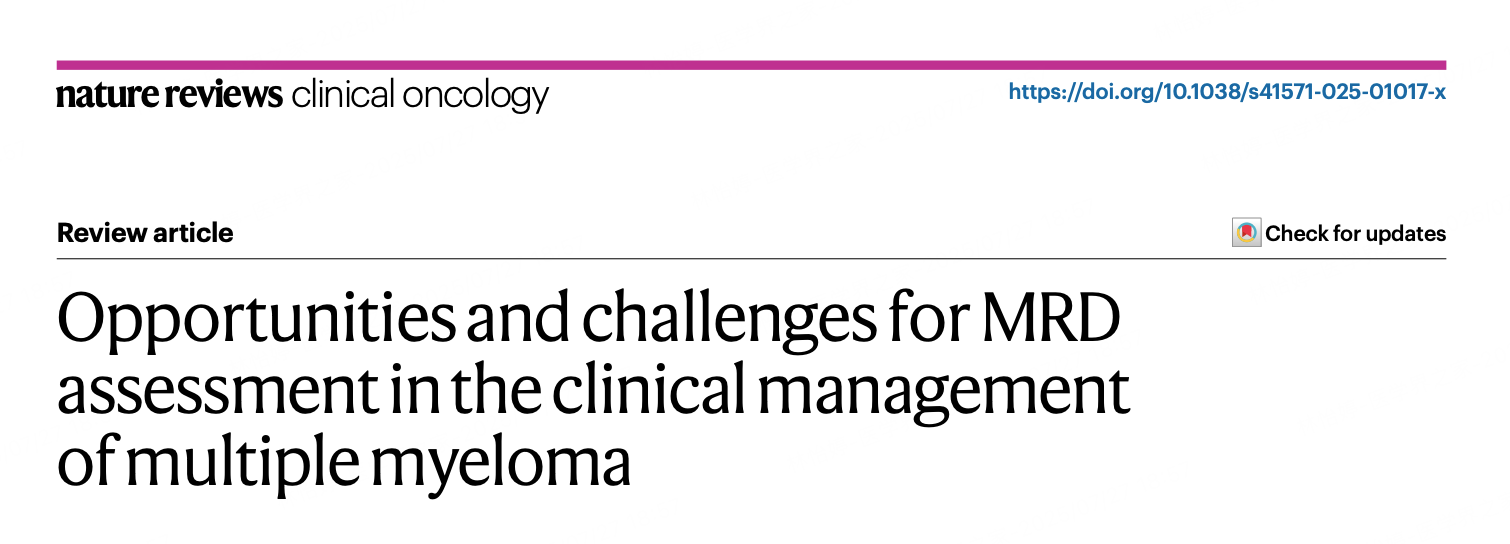This screenshot has width=1510, height=544.
Task: Click the Review article label
Action: pos(145,233)
